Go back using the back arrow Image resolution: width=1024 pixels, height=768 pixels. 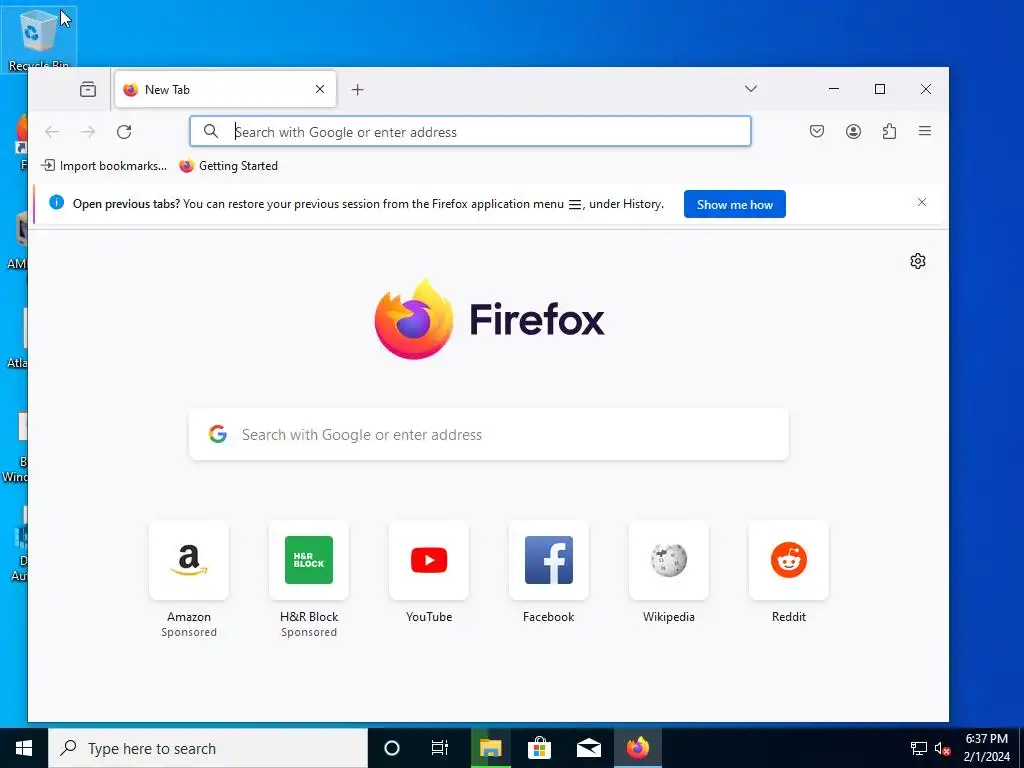coord(52,132)
